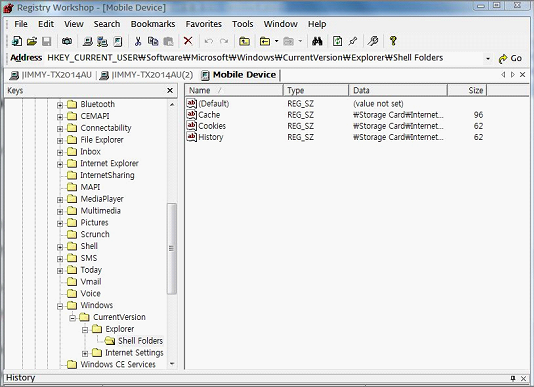Click the New registry file toolbar icon
Screen dimensions: 534x387
pos(17,41)
